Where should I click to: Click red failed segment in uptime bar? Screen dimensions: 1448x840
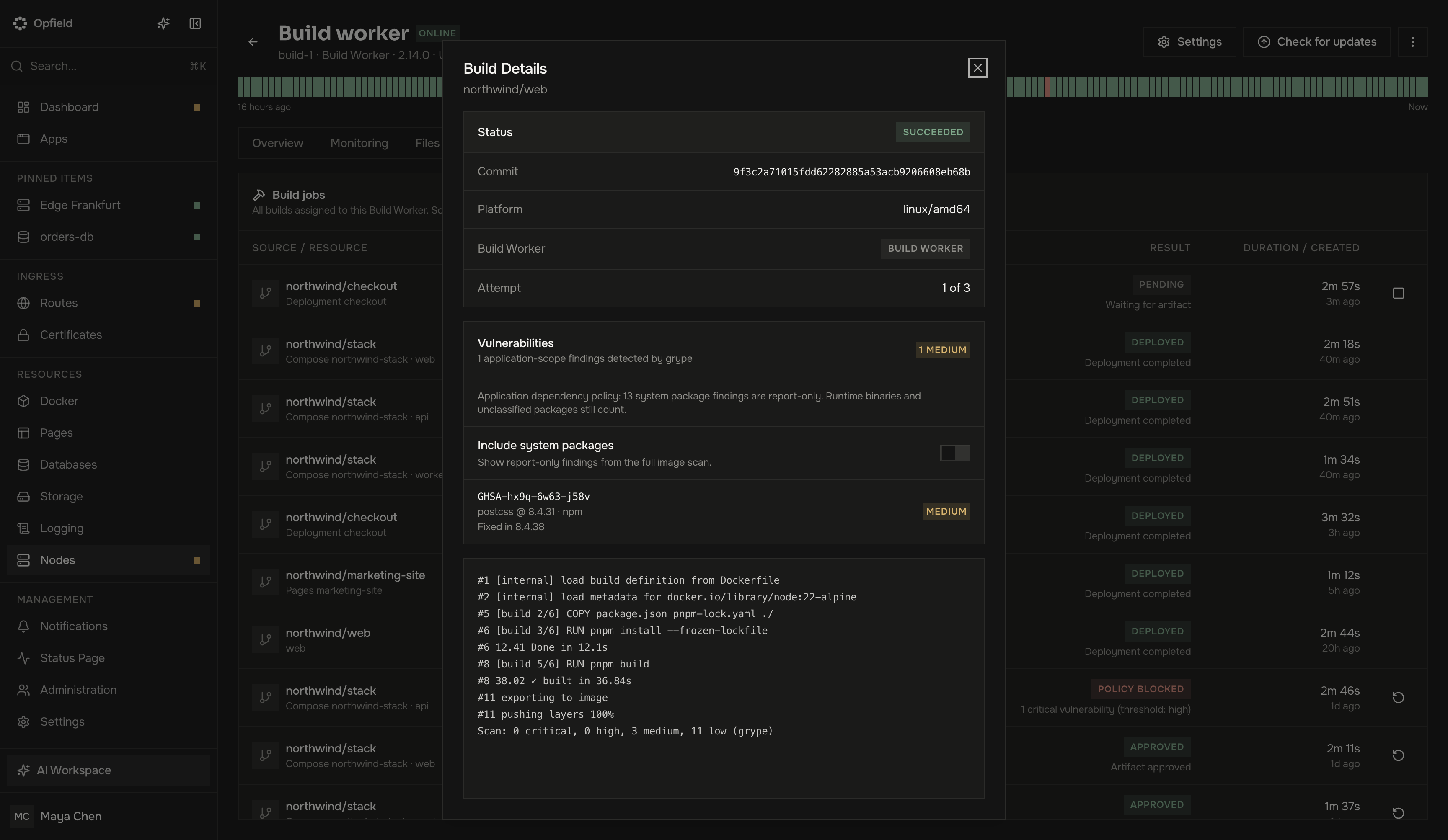point(1047,87)
